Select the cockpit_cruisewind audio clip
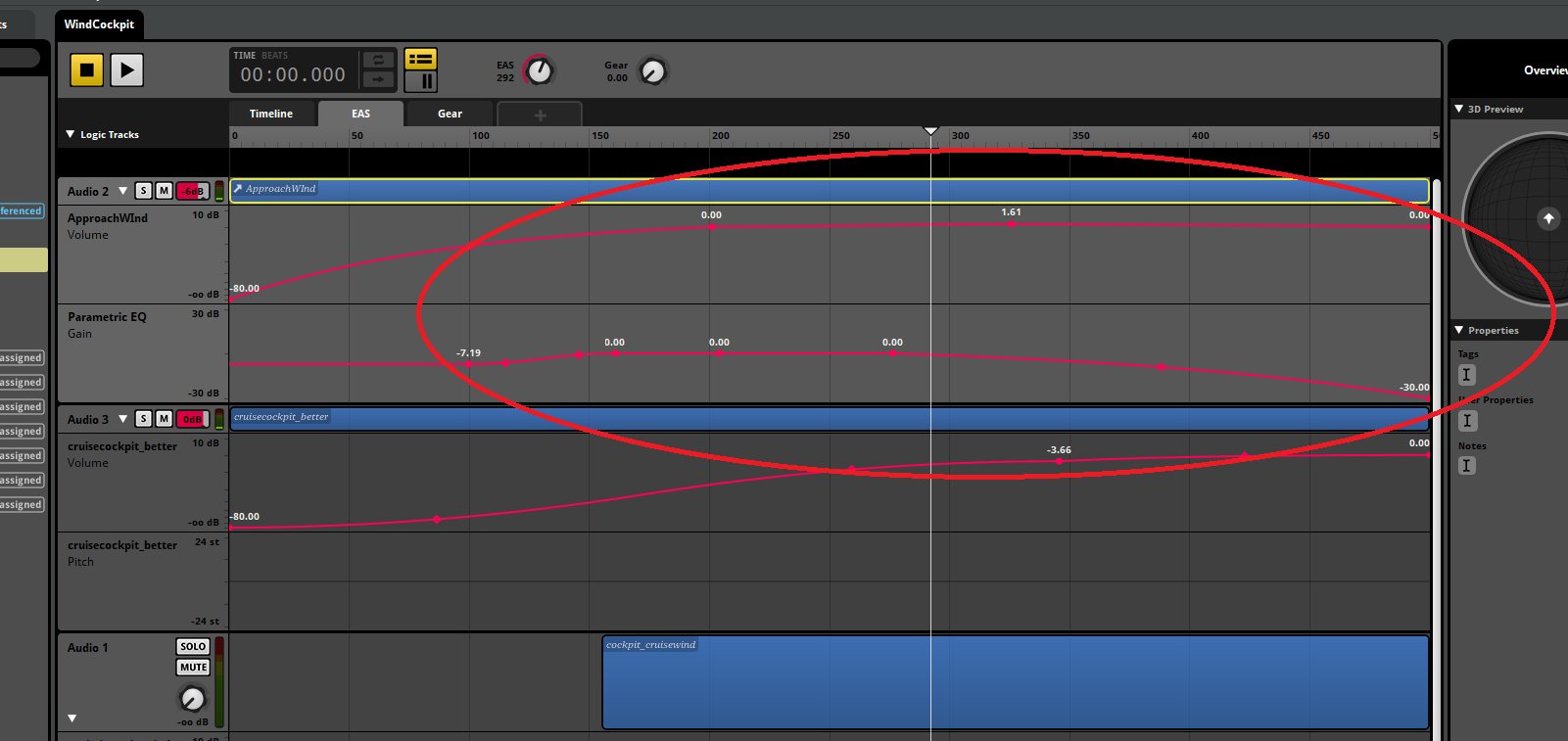The height and width of the screenshot is (741, 1568). [x=1016, y=682]
